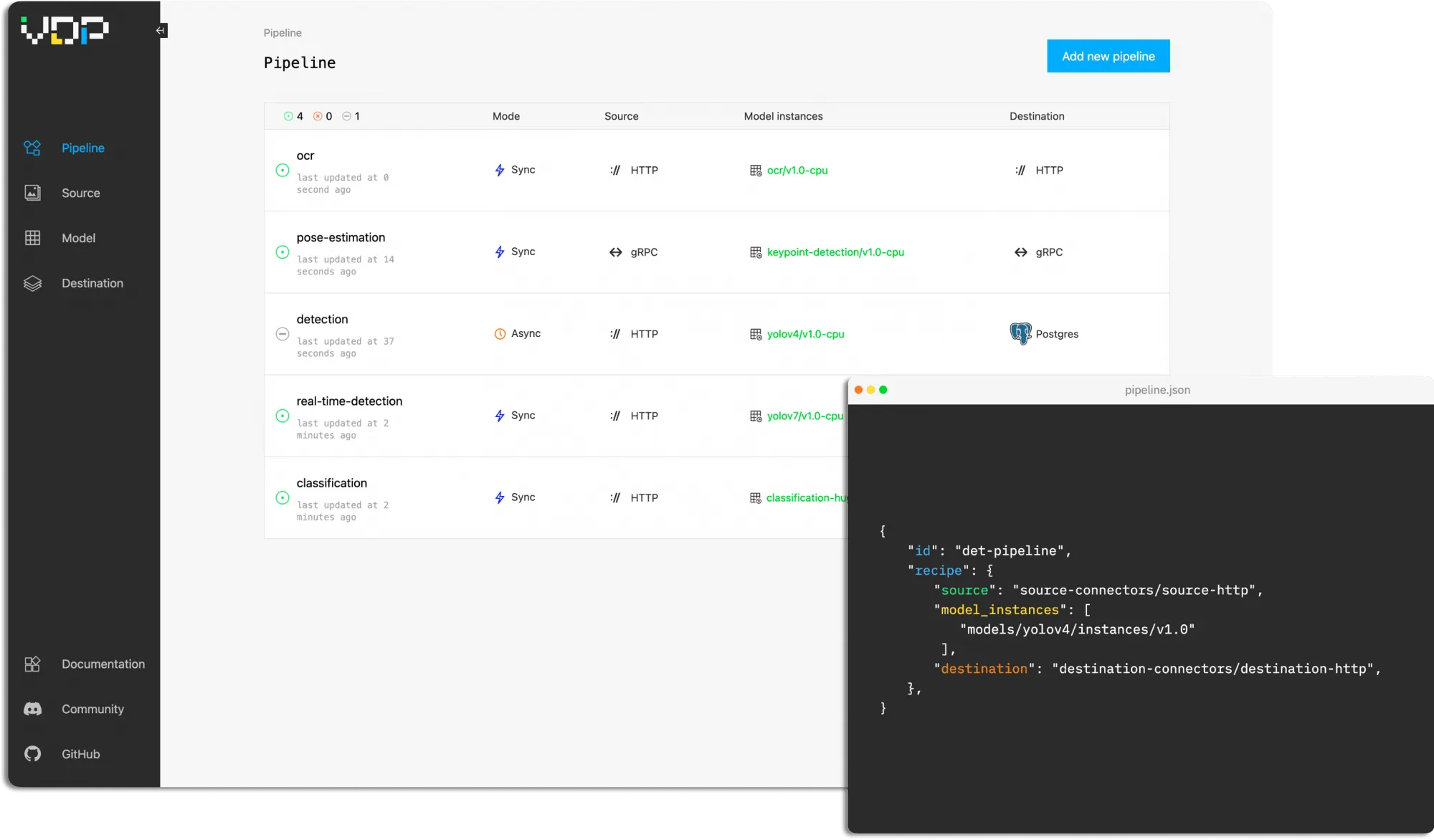Click the Destination column header
The height and width of the screenshot is (840, 1434).
pyautogui.click(x=1037, y=116)
